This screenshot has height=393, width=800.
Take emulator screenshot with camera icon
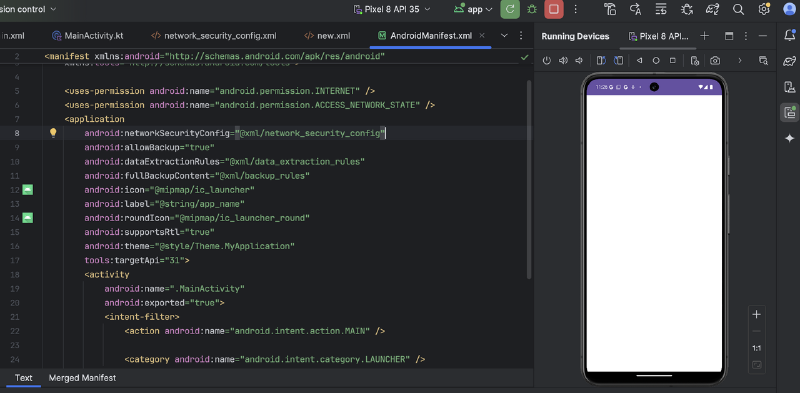(715, 61)
